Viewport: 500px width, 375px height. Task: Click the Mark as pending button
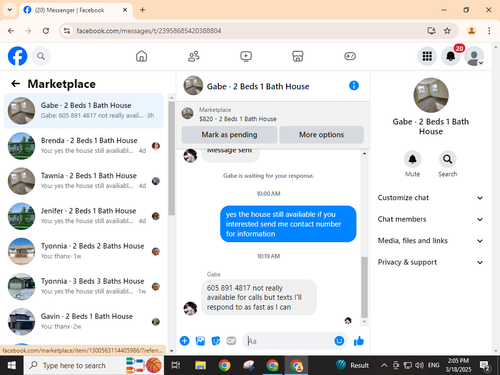pyautogui.click(x=229, y=135)
